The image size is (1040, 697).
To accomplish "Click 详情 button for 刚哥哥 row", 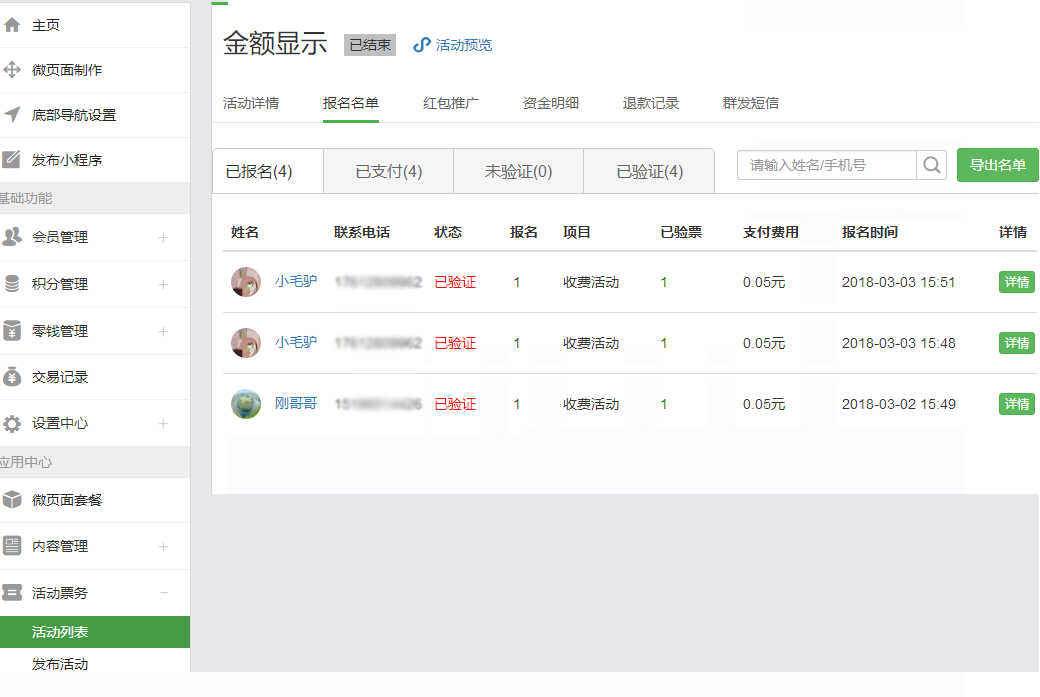I will pyautogui.click(x=1016, y=404).
